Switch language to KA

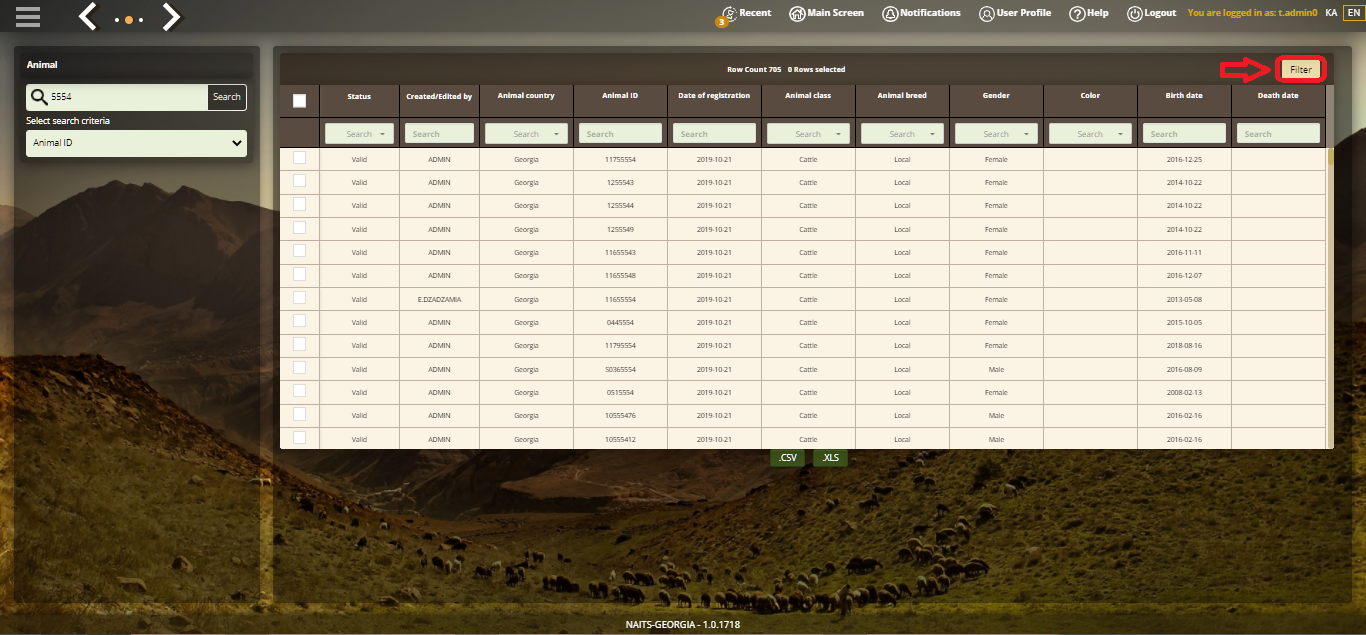pos(1331,13)
